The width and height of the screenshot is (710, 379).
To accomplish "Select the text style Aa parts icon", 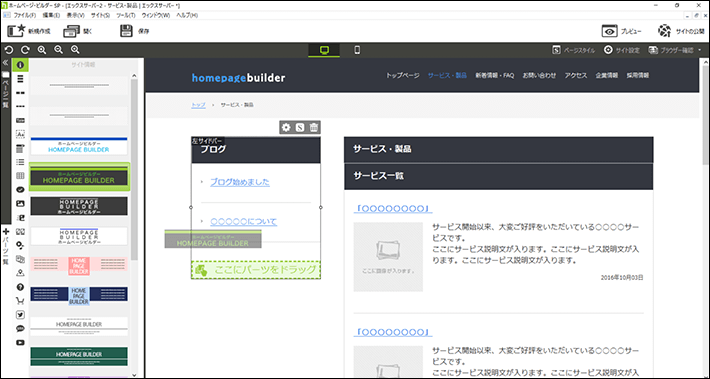I will pyautogui.click(x=20, y=134).
